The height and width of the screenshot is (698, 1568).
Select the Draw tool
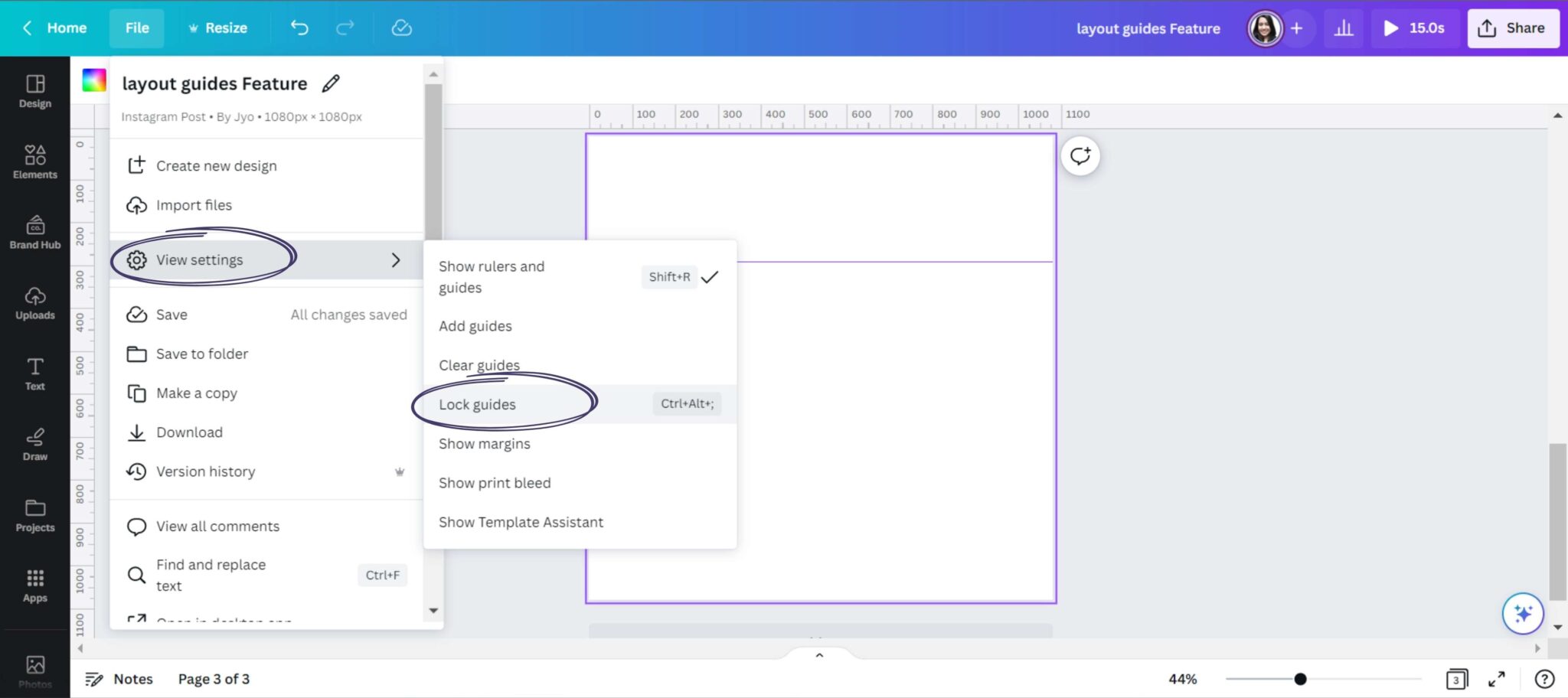[x=34, y=444]
